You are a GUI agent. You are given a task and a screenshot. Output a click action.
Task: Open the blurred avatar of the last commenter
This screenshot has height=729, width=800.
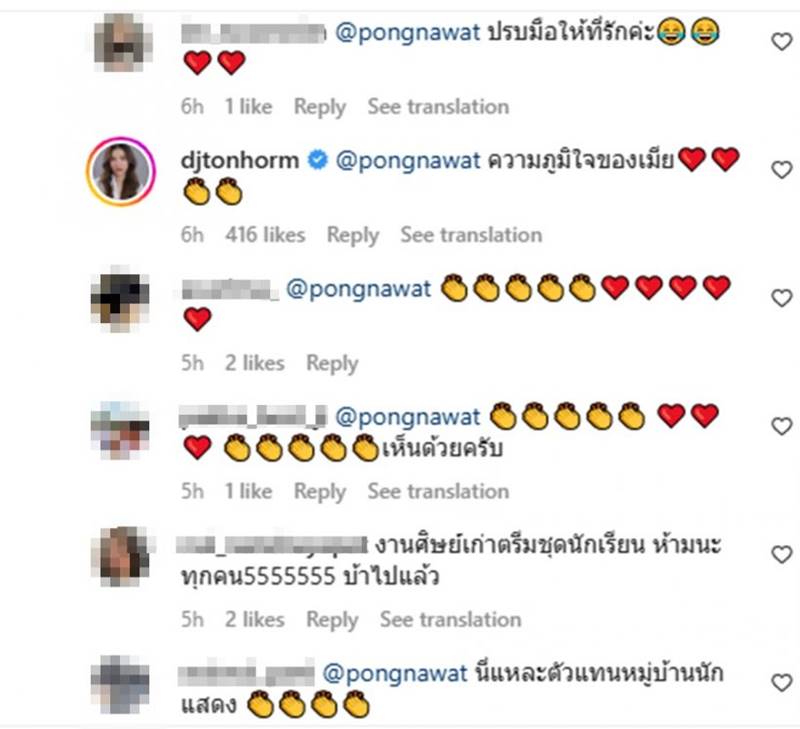click(121, 684)
